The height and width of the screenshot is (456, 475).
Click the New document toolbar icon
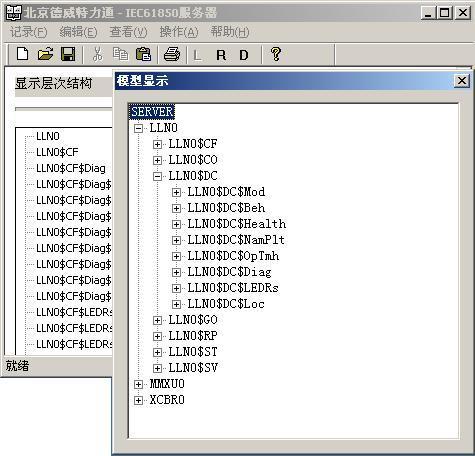(x=22, y=54)
